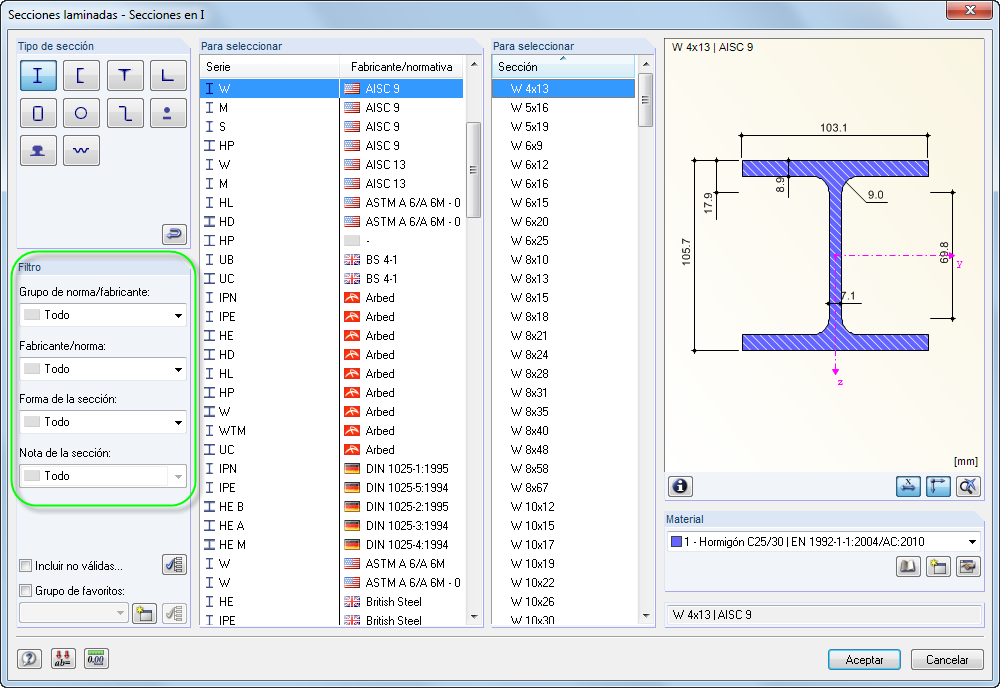This screenshot has width=1000, height=688.
Task: Select series HP AISC 9
Action: tap(332, 146)
